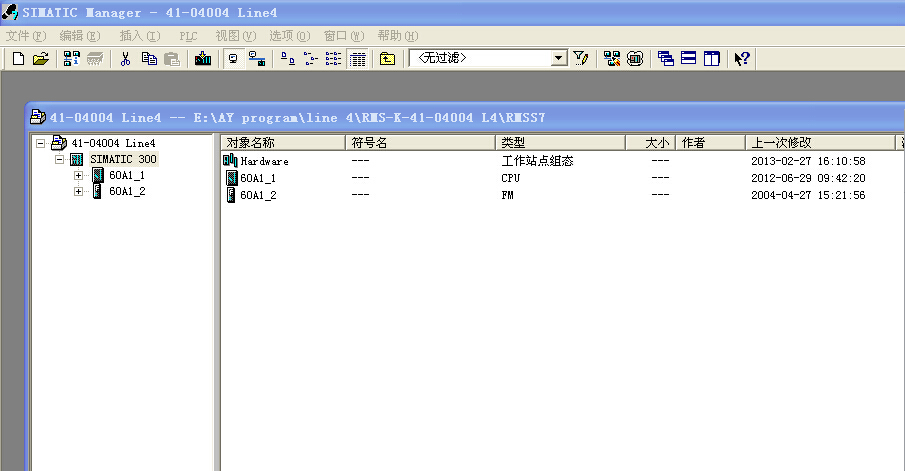The height and width of the screenshot is (471, 905).
Task: Click the Hardware configuration icon in list
Action: (x=230, y=160)
